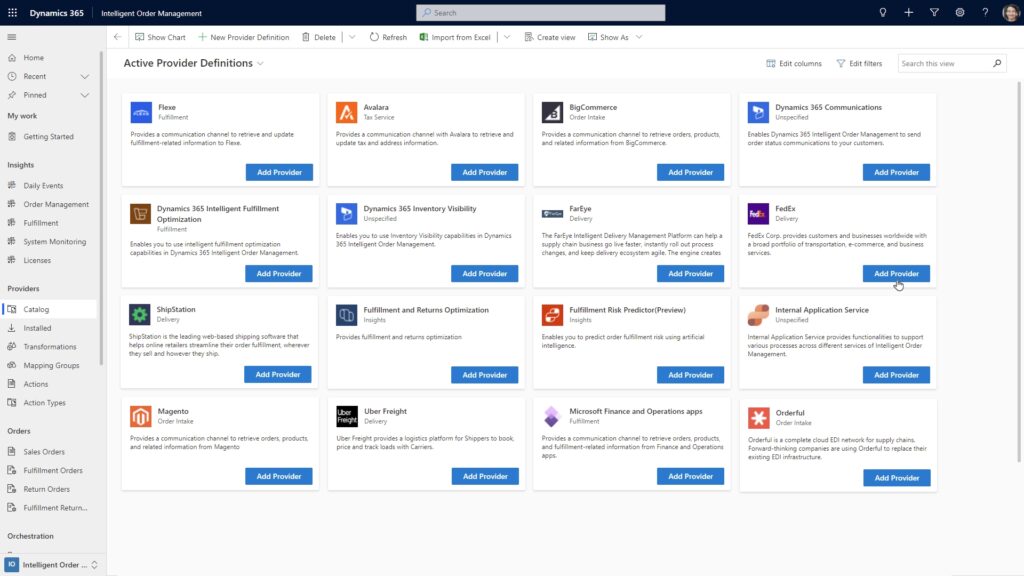This screenshot has height=576, width=1024.
Task: Click inside the Search this view field
Action: coord(945,62)
